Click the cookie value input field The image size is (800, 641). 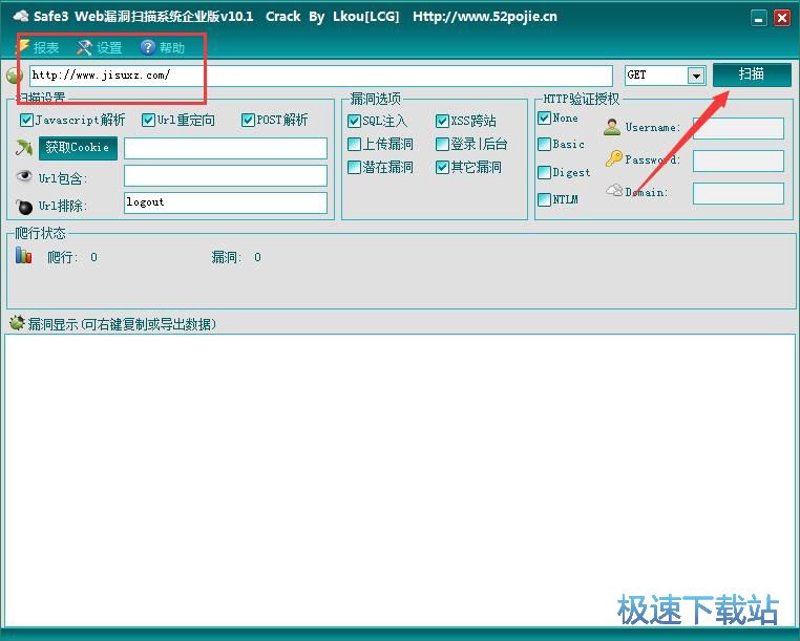pos(226,149)
